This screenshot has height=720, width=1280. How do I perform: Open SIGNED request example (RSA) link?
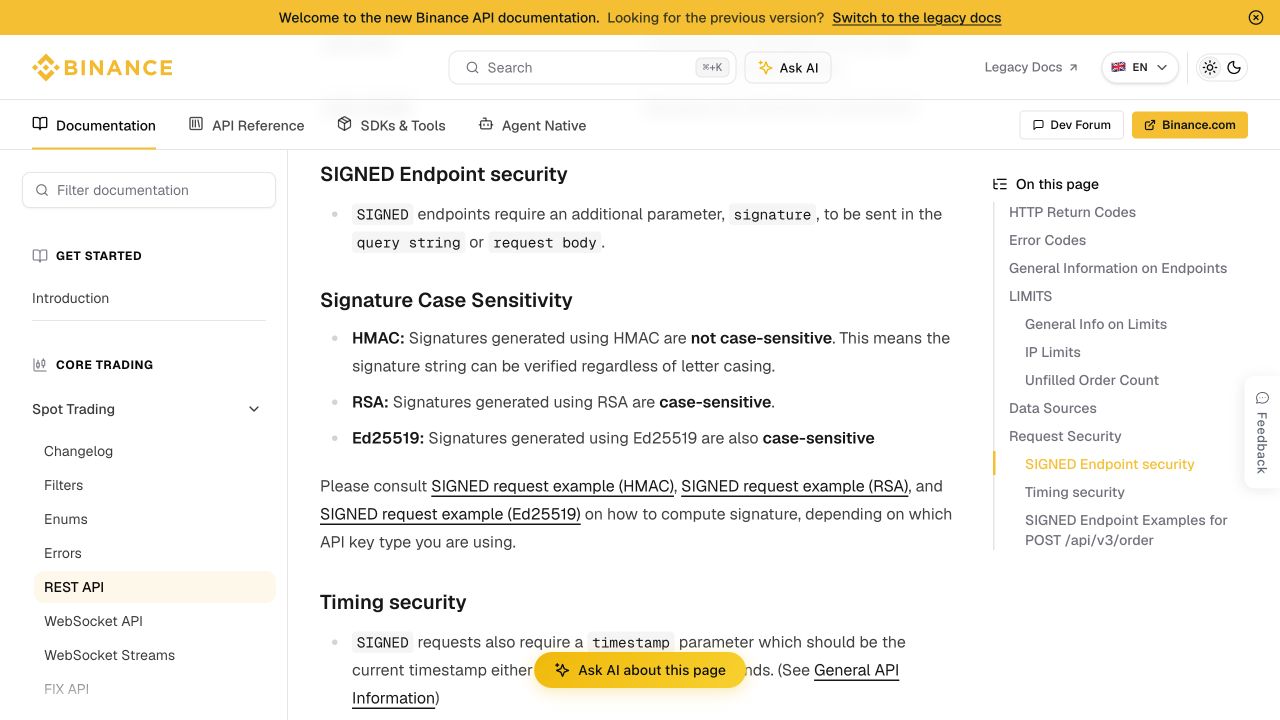pyautogui.click(x=794, y=486)
